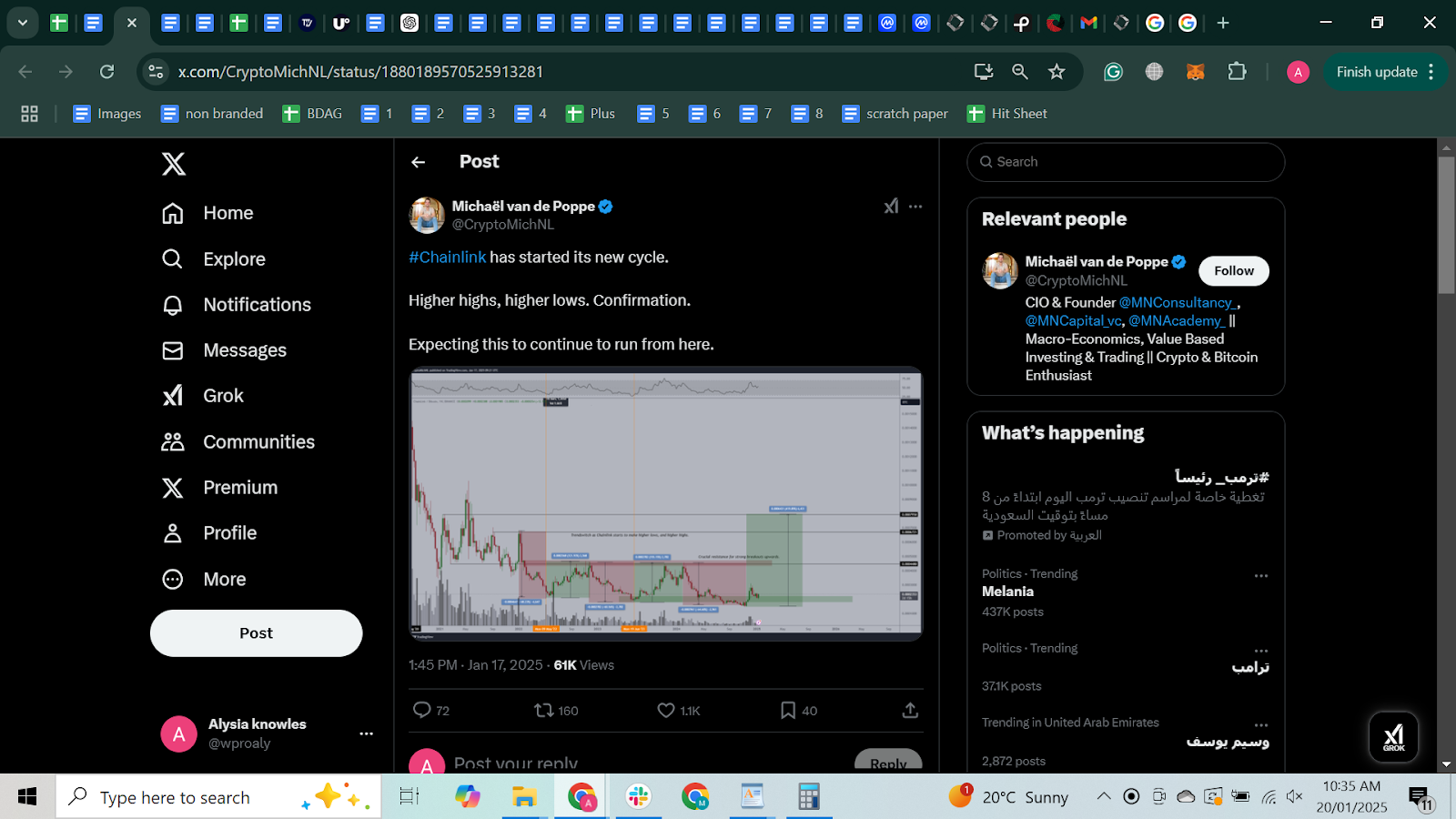Open the MetaMask fox extension

pos(1196,72)
